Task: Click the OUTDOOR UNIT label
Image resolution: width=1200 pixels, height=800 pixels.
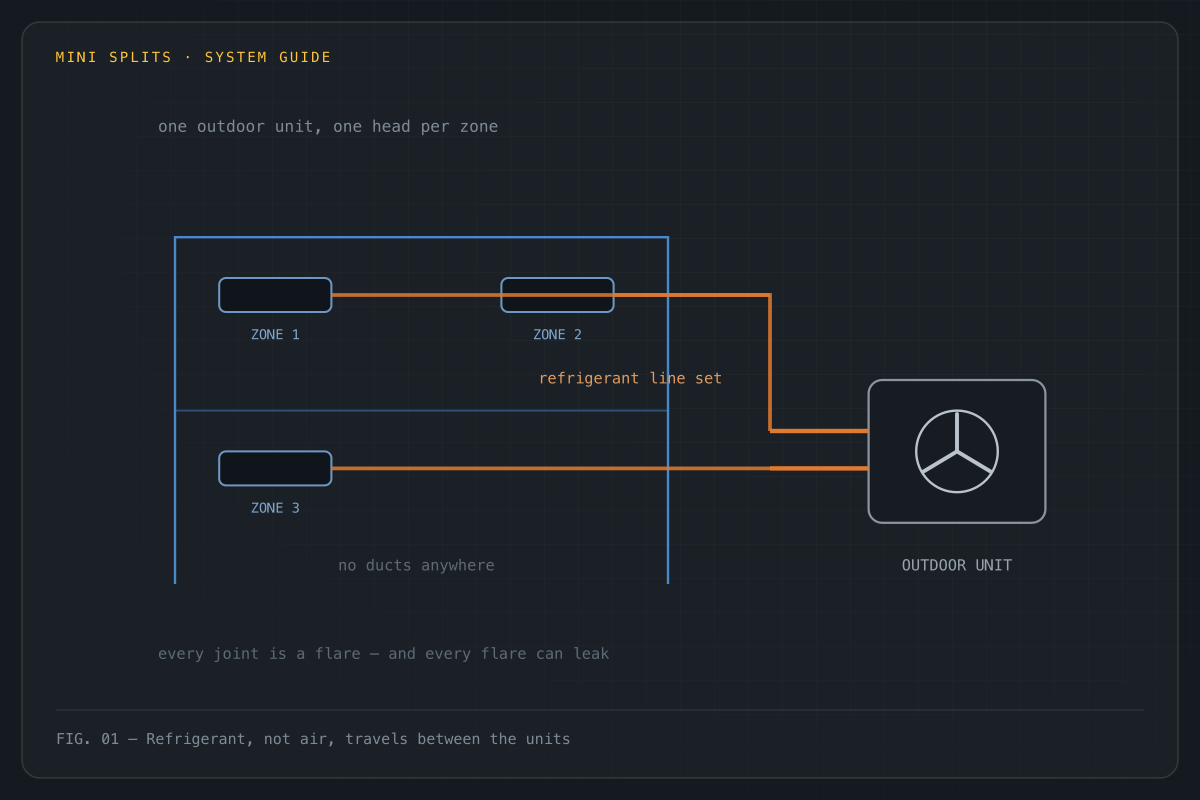Action: click(957, 565)
